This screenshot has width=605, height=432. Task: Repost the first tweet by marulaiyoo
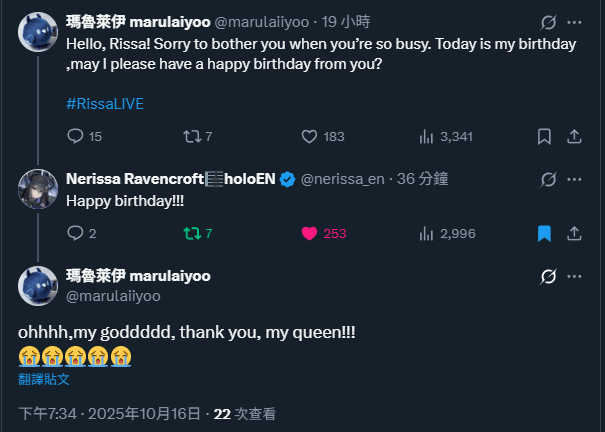pyautogui.click(x=192, y=137)
